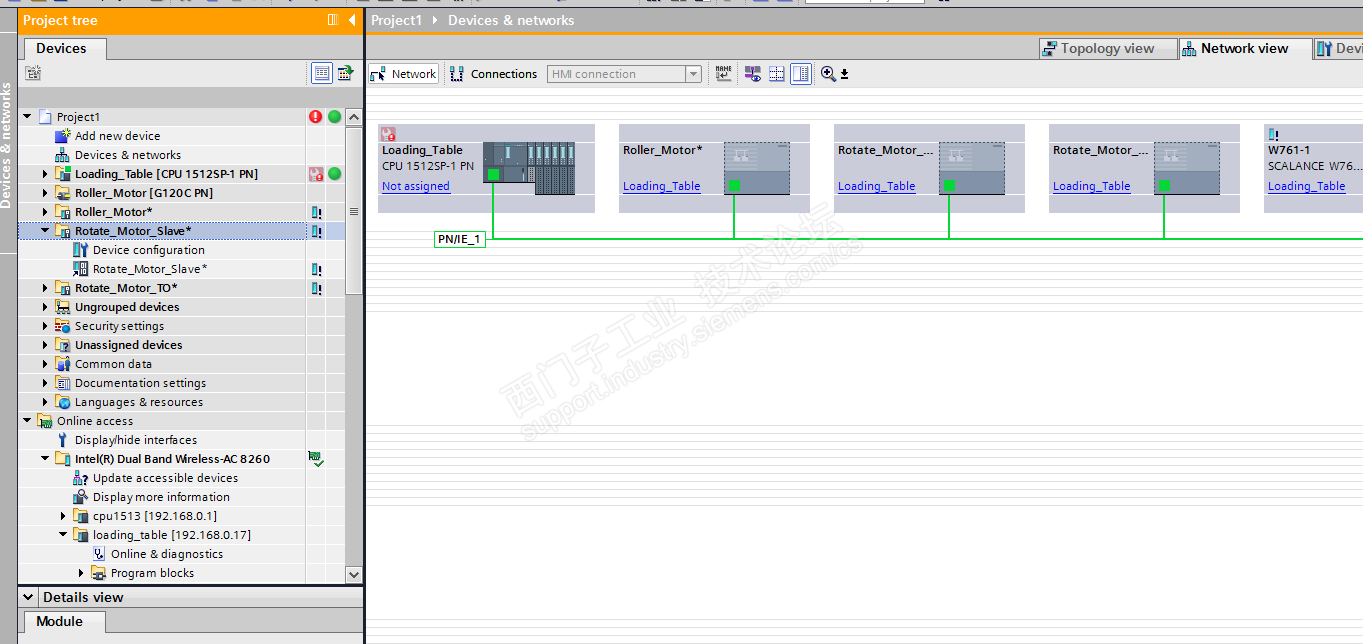This screenshot has width=1363, height=644.
Task: Click the scroll up arrow of project tree
Action: [x=353, y=117]
